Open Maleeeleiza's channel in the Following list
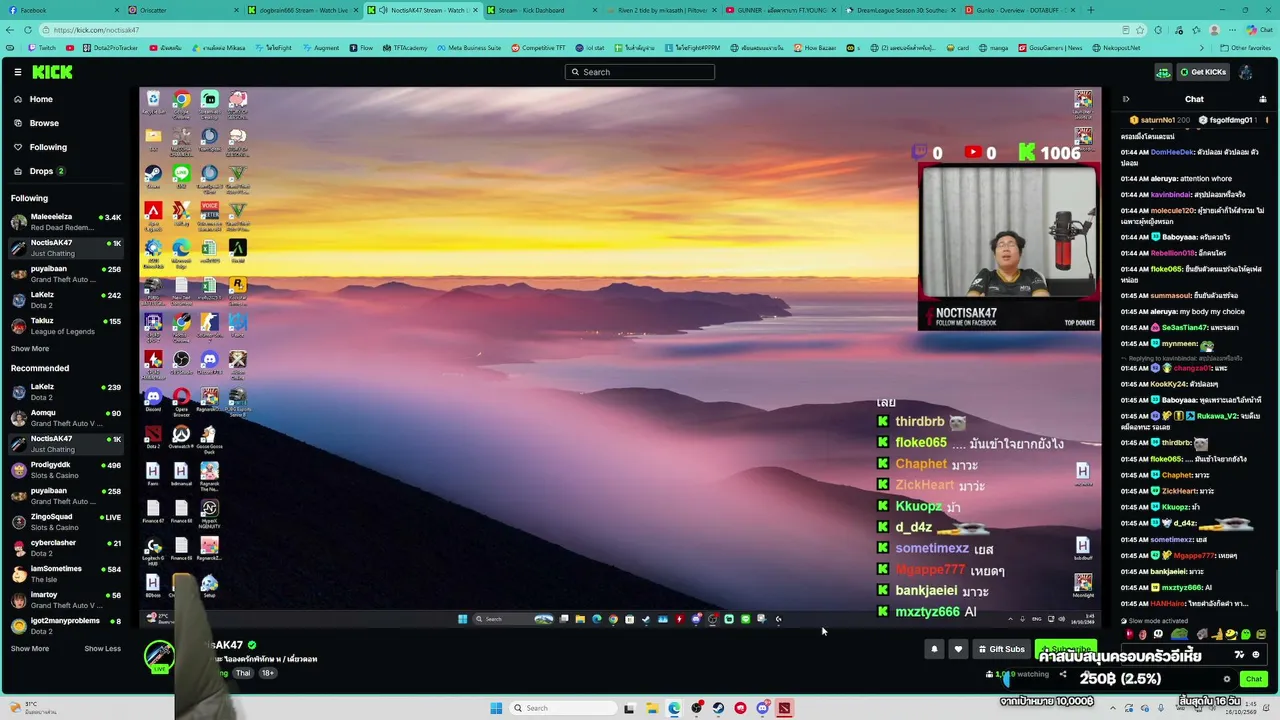Screen dimensions: 1280x720 (66, 222)
